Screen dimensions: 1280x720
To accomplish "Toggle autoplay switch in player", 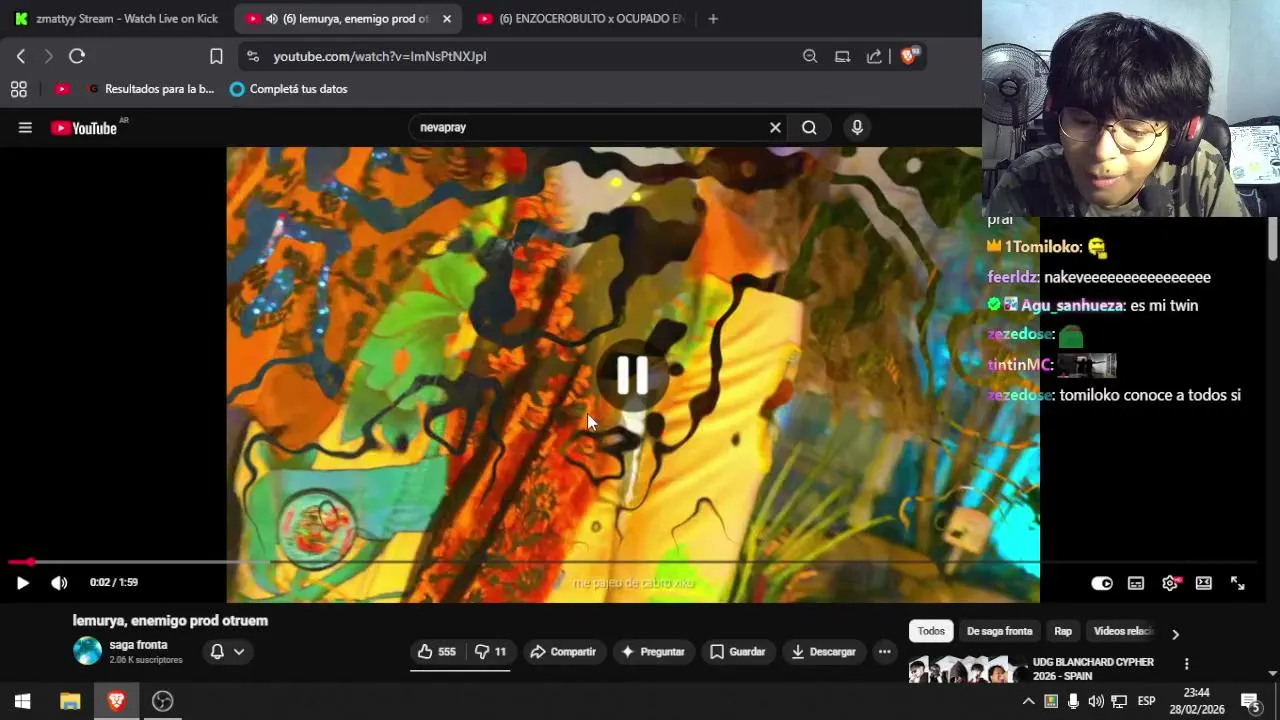I will coord(1102,583).
